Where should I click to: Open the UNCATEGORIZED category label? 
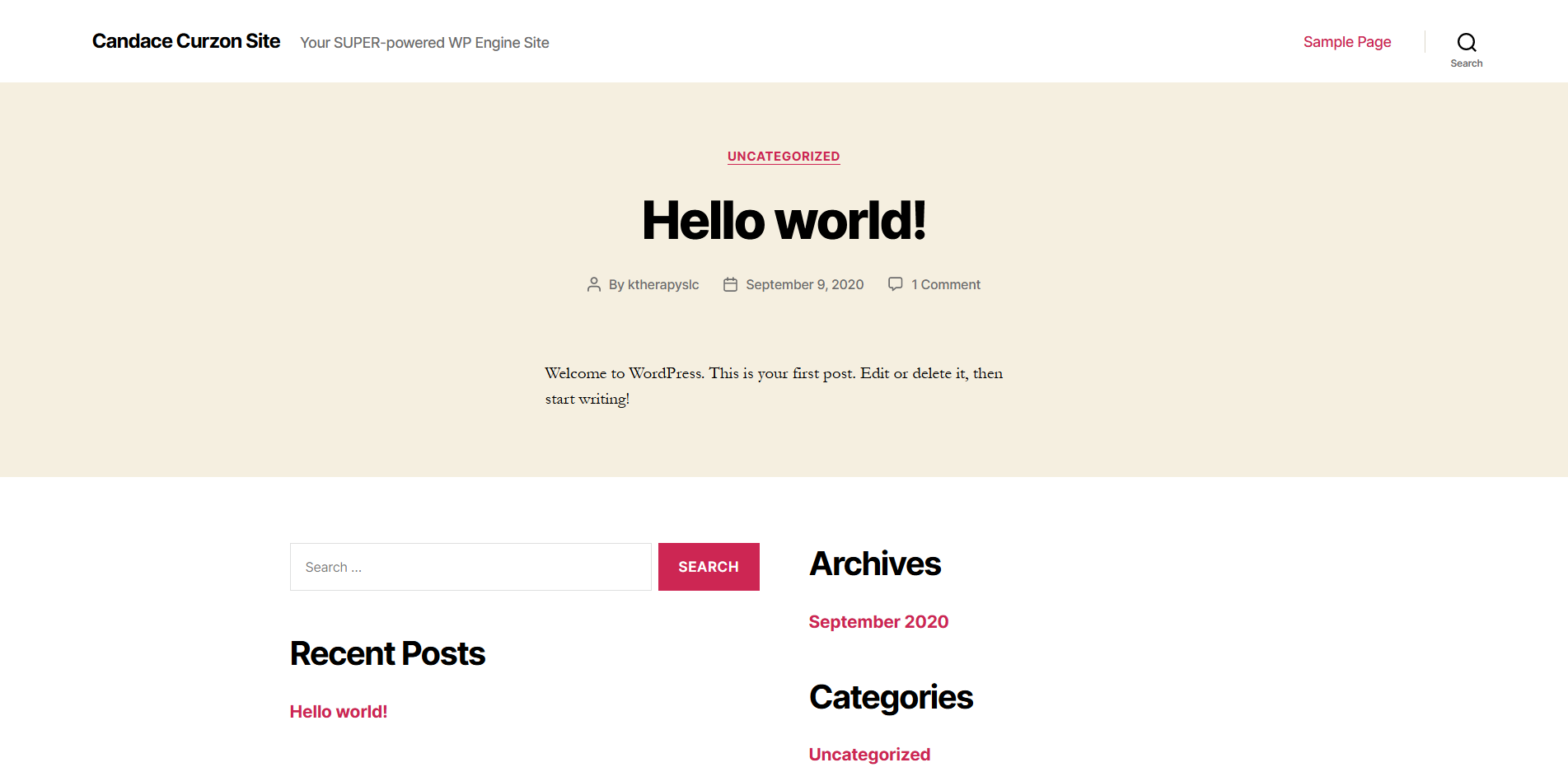784,157
